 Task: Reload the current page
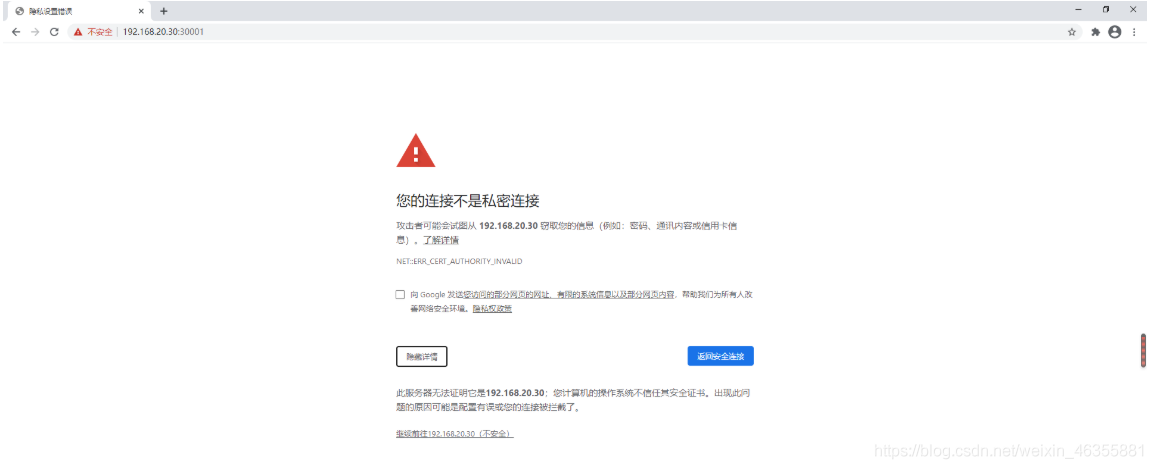pos(54,32)
